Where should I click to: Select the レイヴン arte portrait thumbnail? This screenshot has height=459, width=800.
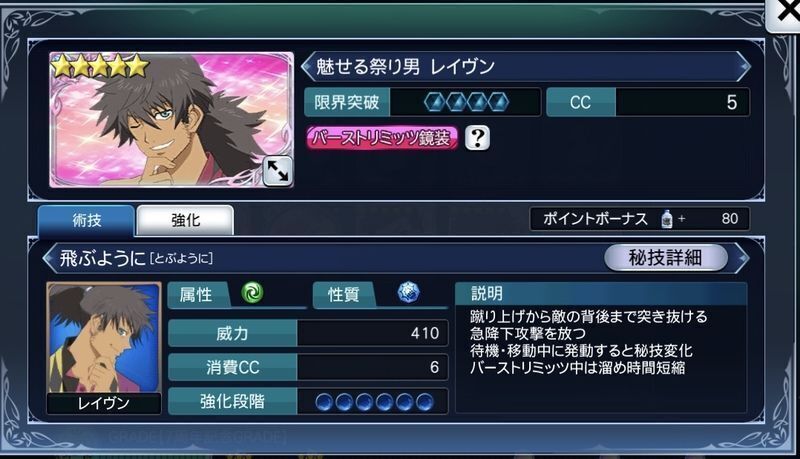click(x=104, y=348)
